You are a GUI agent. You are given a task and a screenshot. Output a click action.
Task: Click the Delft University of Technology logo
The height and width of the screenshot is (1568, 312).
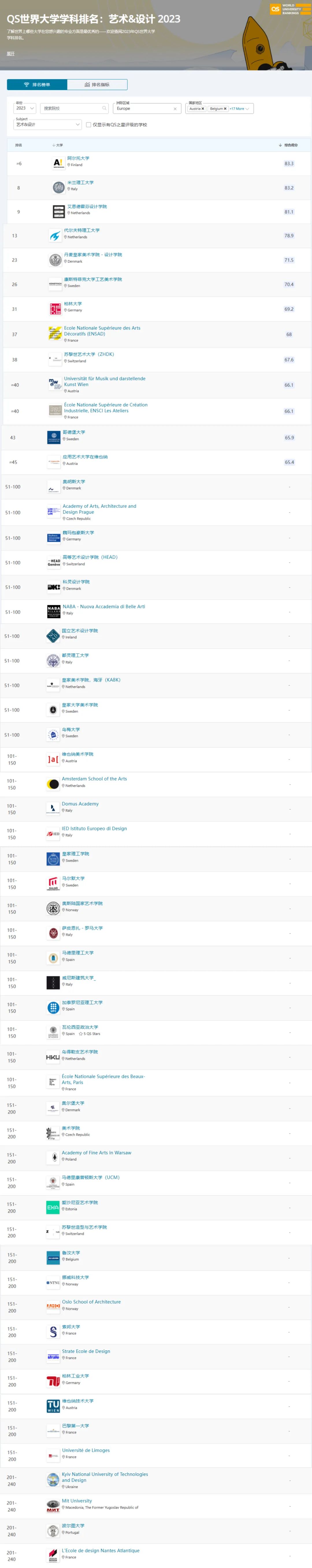click(x=55, y=235)
